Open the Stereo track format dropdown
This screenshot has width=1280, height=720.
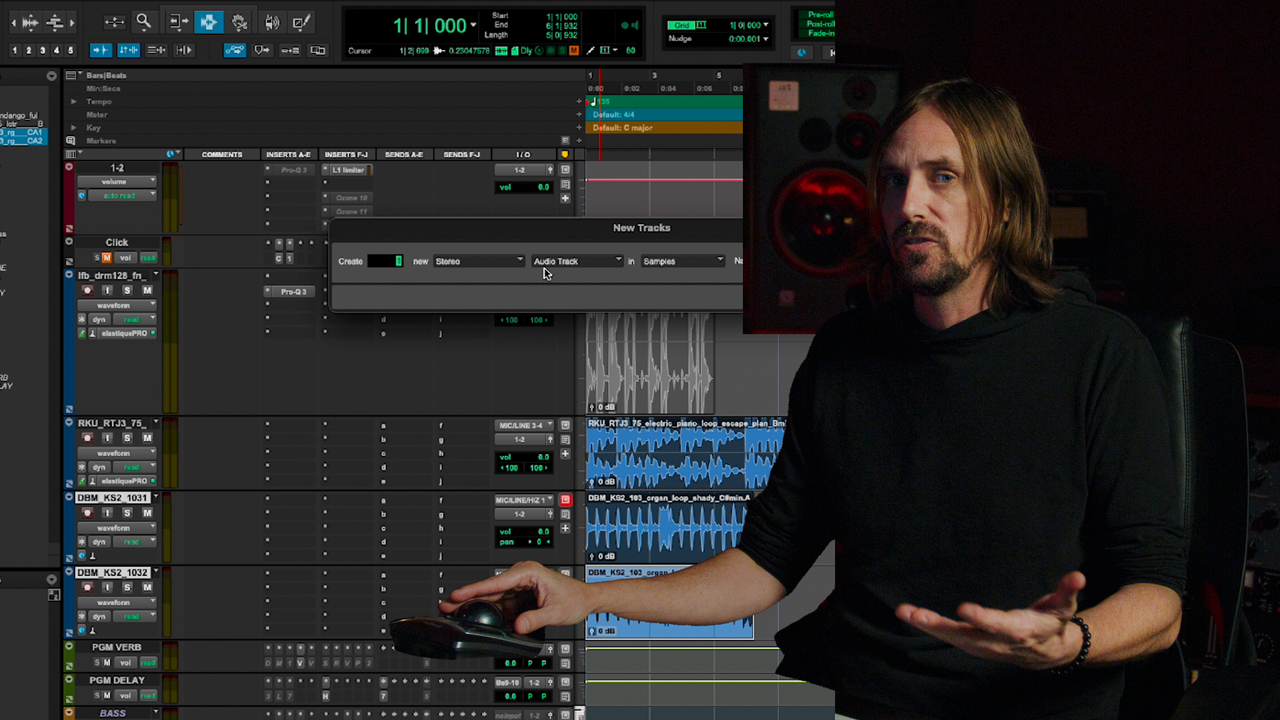tap(479, 261)
